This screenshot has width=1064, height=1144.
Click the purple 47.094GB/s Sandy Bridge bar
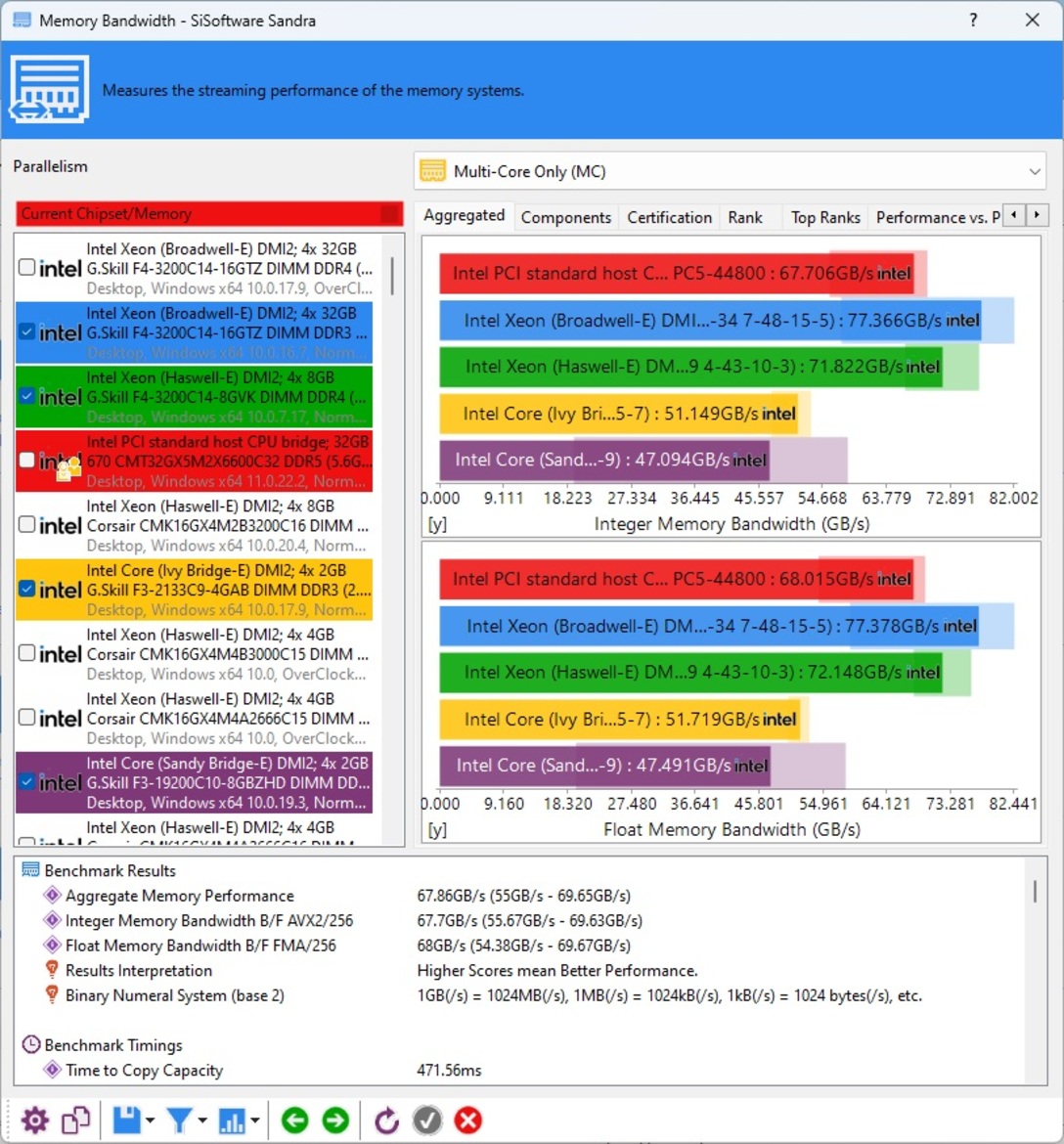604,461
